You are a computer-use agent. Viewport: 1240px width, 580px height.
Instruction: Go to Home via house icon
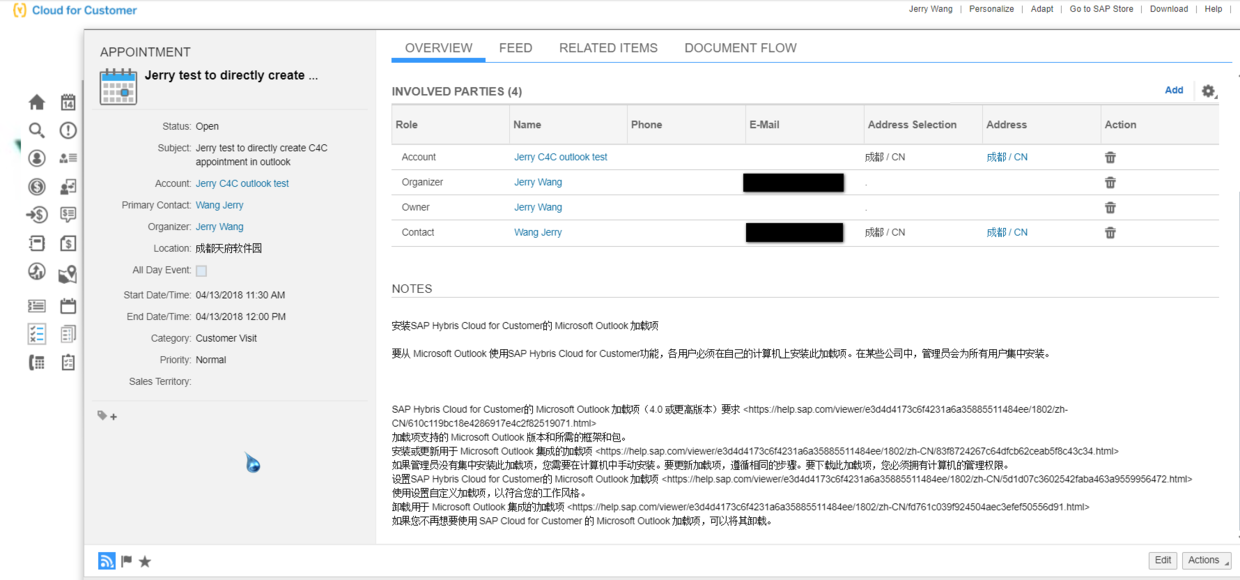tap(37, 102)
